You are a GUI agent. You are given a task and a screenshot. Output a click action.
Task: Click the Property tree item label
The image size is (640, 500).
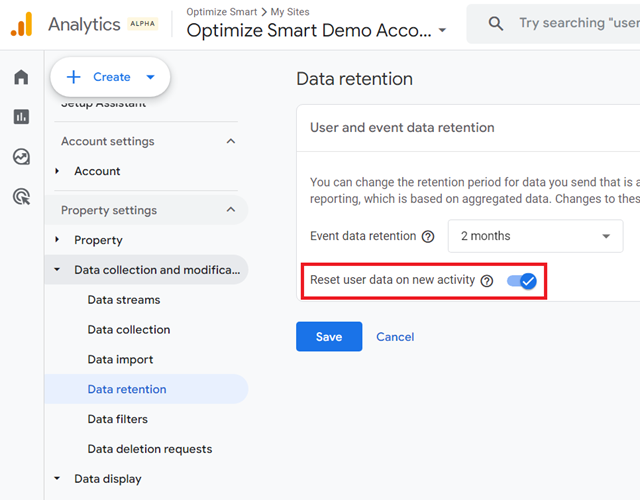click(x=98, y=240)
